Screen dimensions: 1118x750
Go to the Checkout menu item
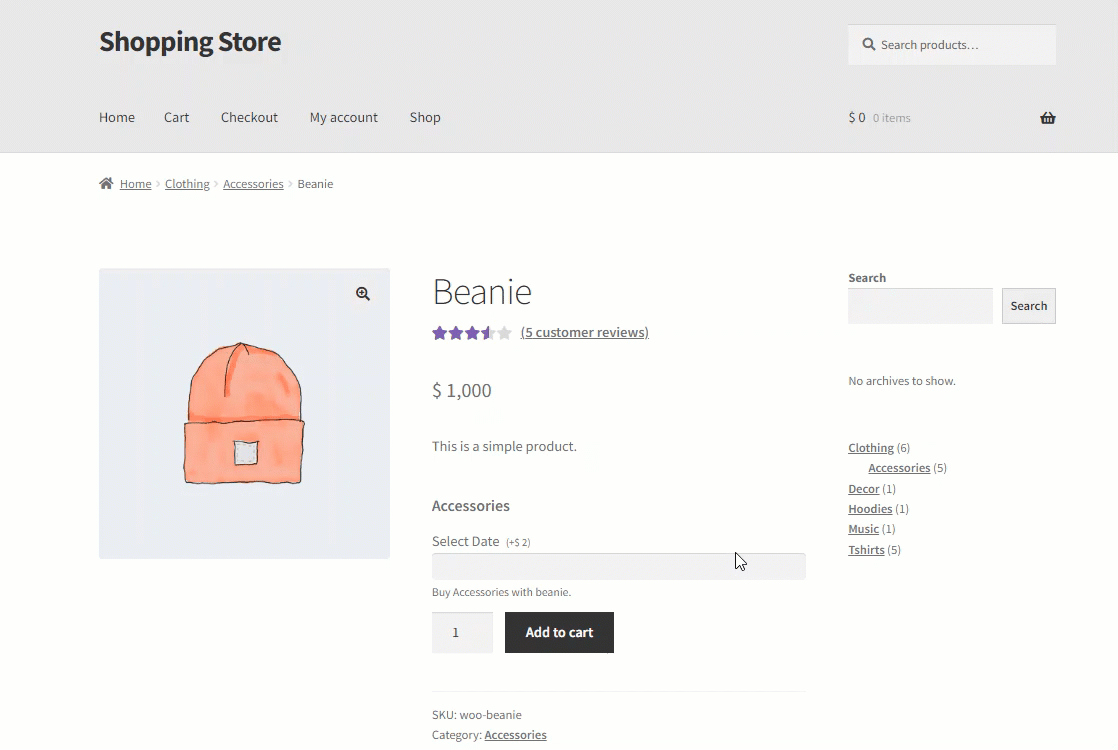(x=249, y=118)
